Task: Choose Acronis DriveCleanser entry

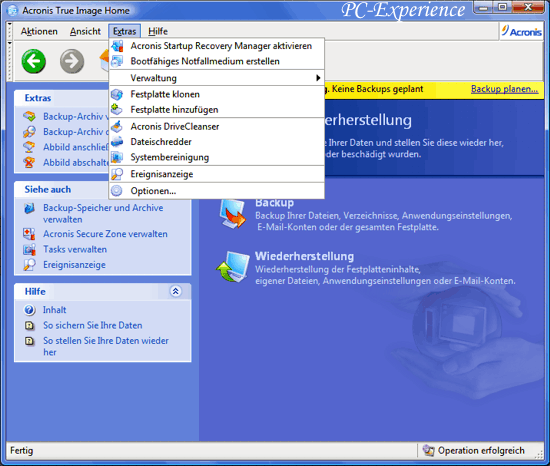Action: (216, 127)
